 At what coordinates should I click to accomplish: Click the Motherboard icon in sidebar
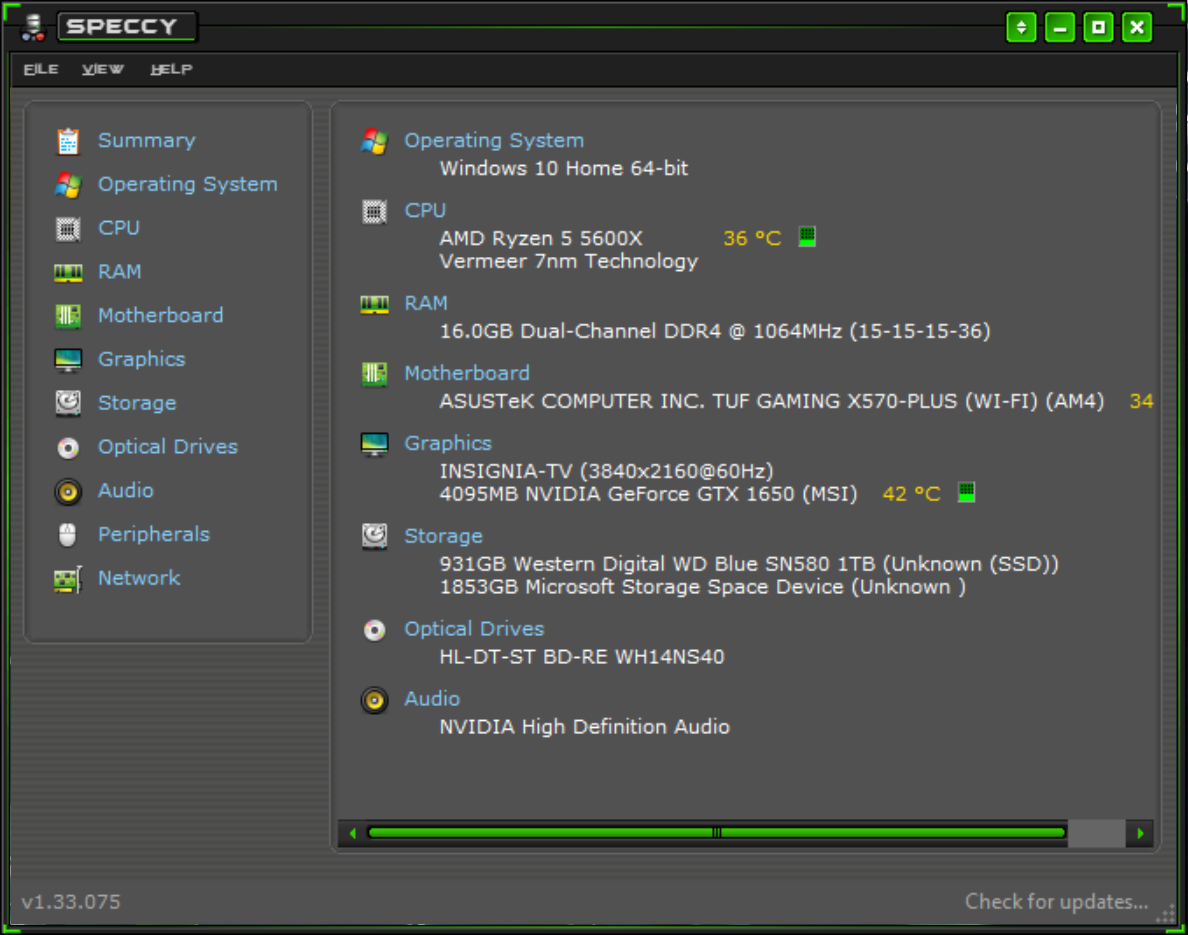click(68, 316)
